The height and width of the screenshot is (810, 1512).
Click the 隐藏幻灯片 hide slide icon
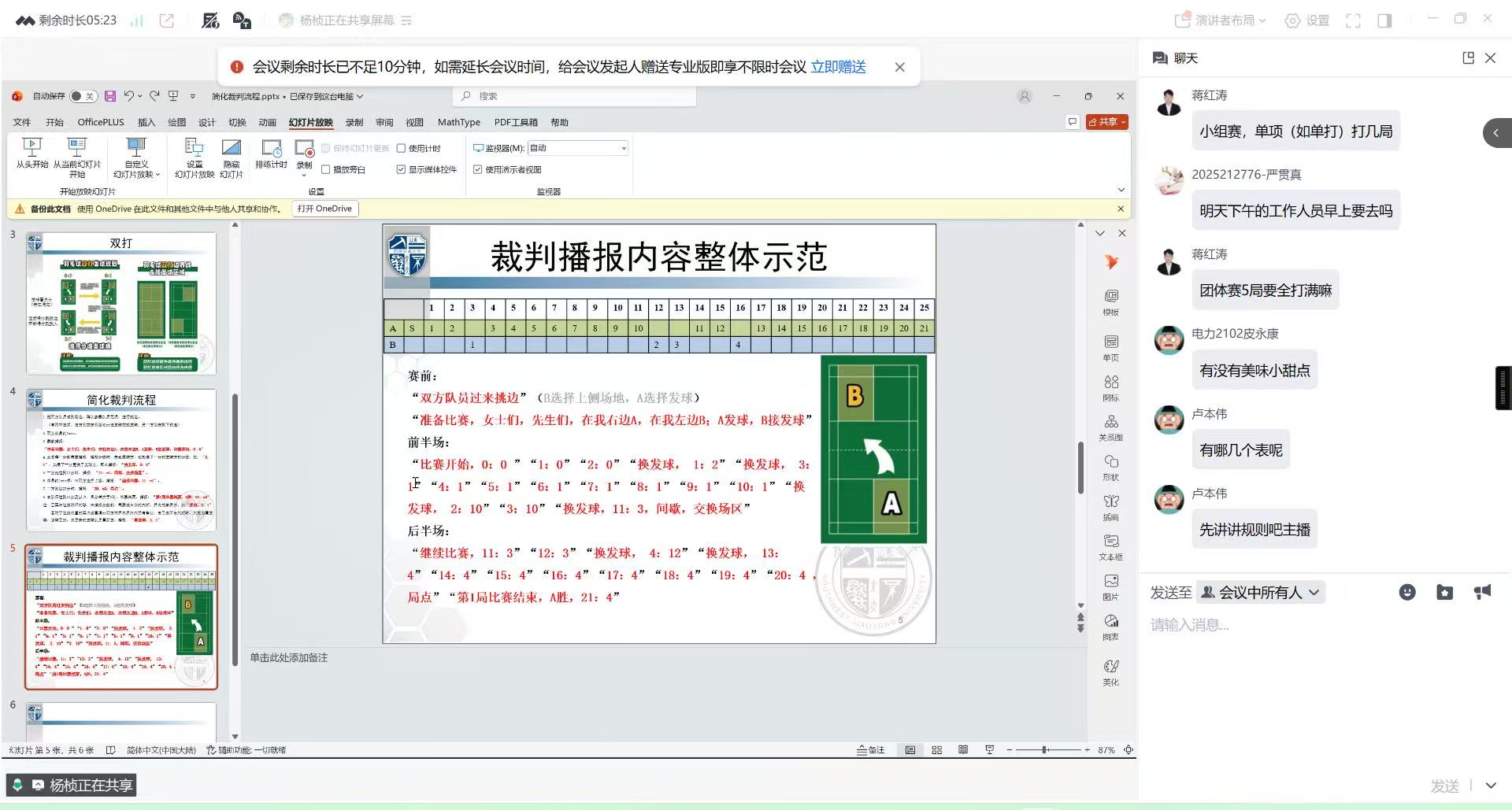[231, 150]
